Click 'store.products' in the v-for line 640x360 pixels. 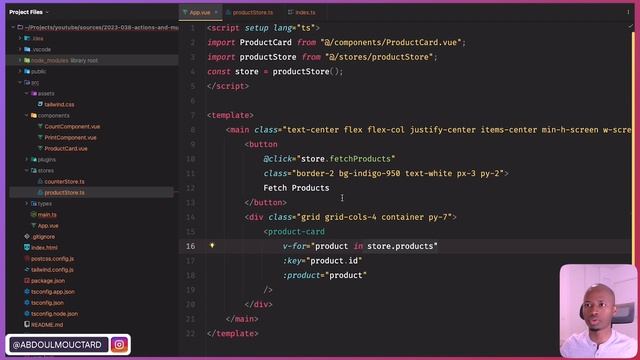(400, 246)
